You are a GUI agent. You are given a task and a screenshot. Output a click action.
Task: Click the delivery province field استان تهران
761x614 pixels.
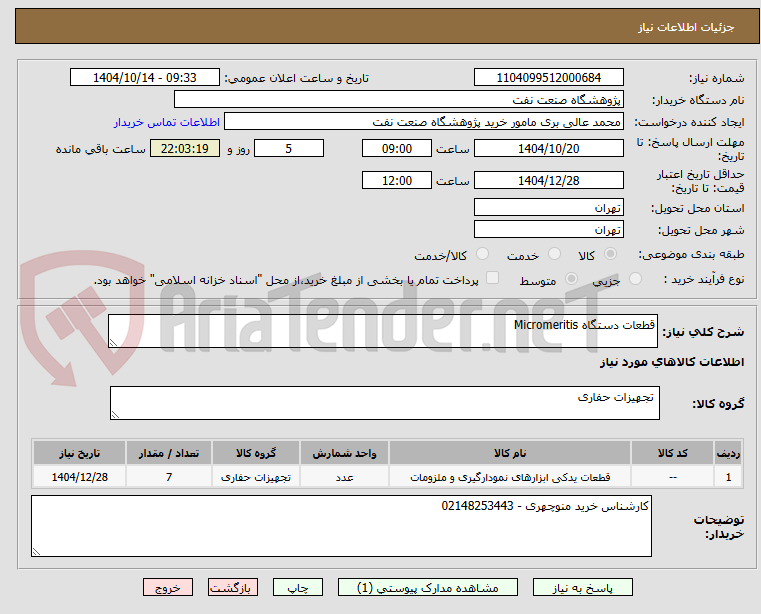click(x=548, y=207)
